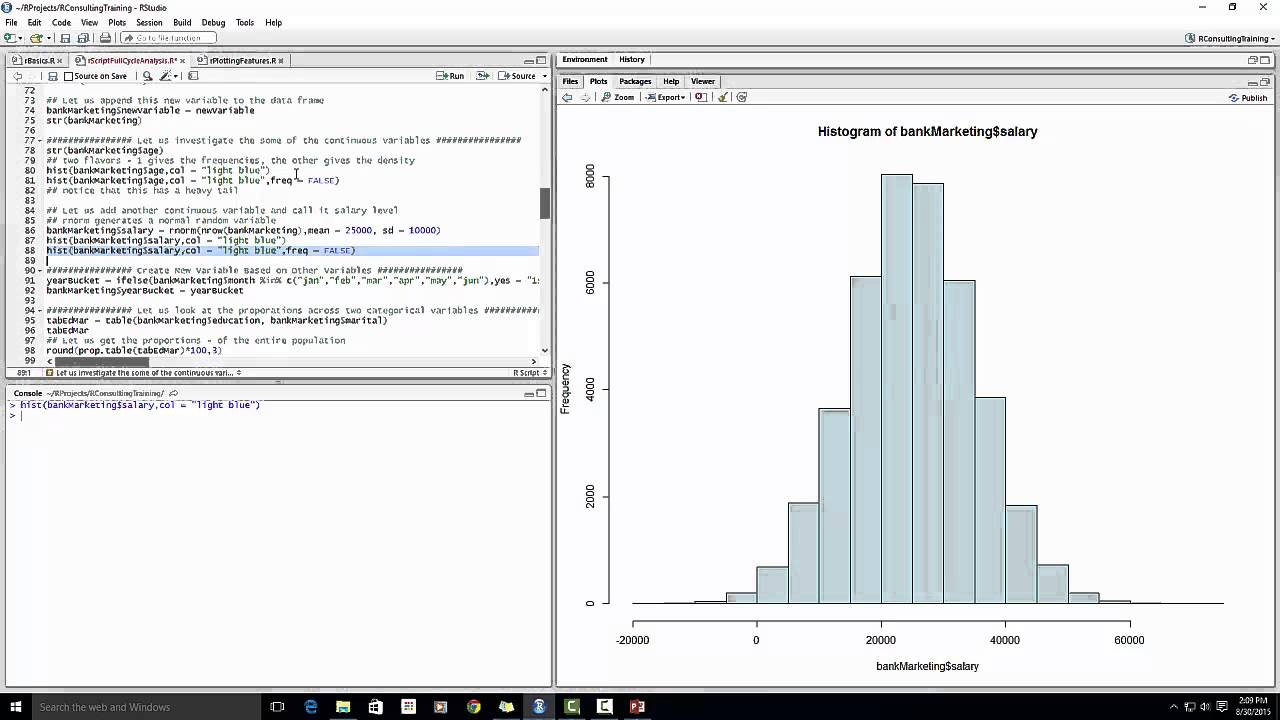Click the New File icon in main toolbar
This screenshot has width=1280, height=720.
click(x=9, y=38)
